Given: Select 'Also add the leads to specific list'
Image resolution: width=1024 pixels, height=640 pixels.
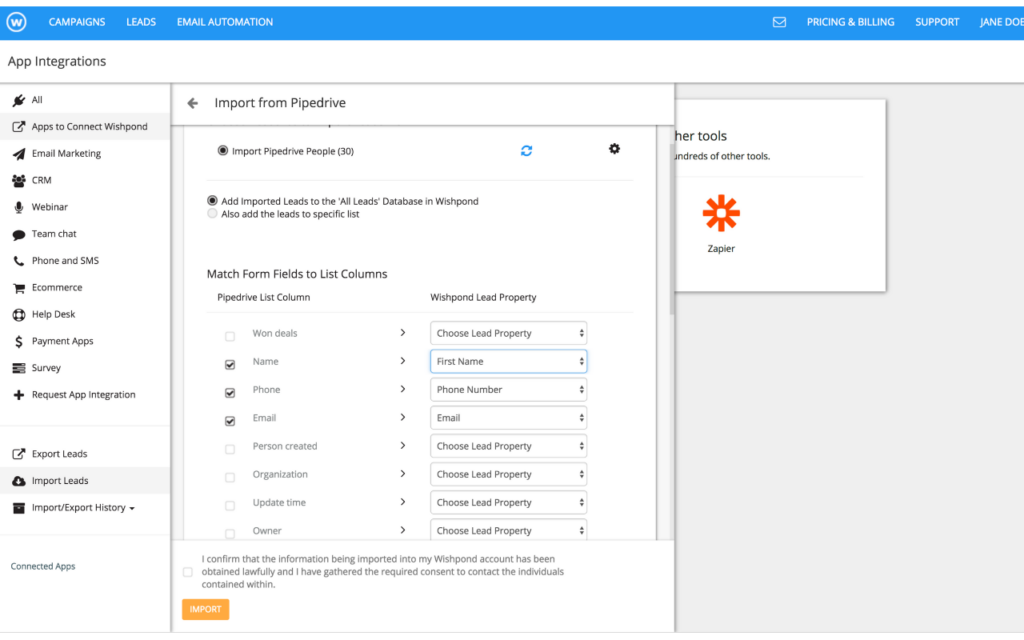Looking at the screenshot, I should tap(212, 214).
